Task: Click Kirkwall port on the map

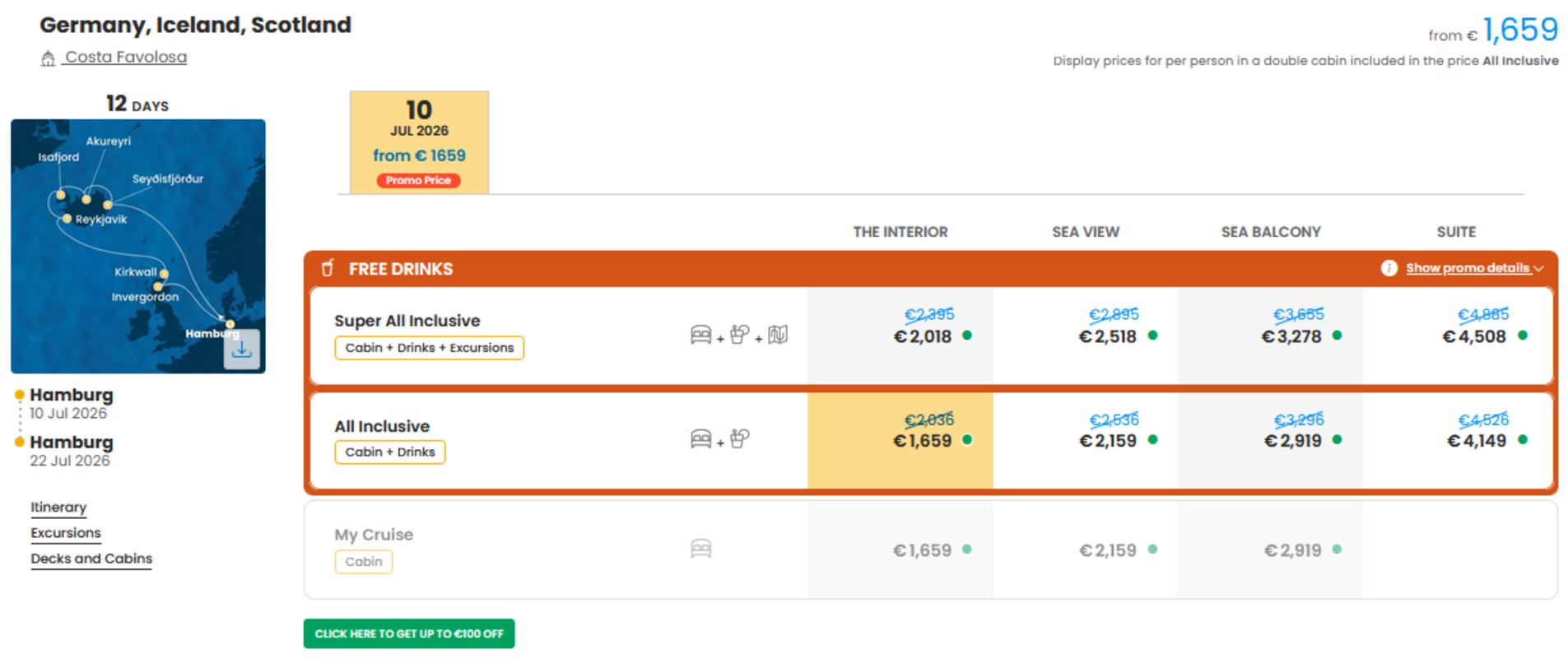Action: 164,273
